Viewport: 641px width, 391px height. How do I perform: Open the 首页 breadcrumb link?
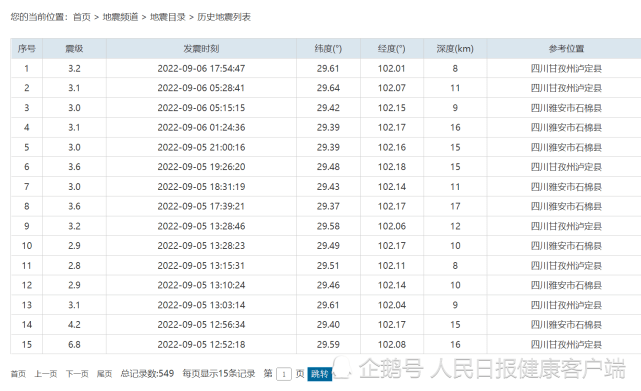tap(81, 17)
